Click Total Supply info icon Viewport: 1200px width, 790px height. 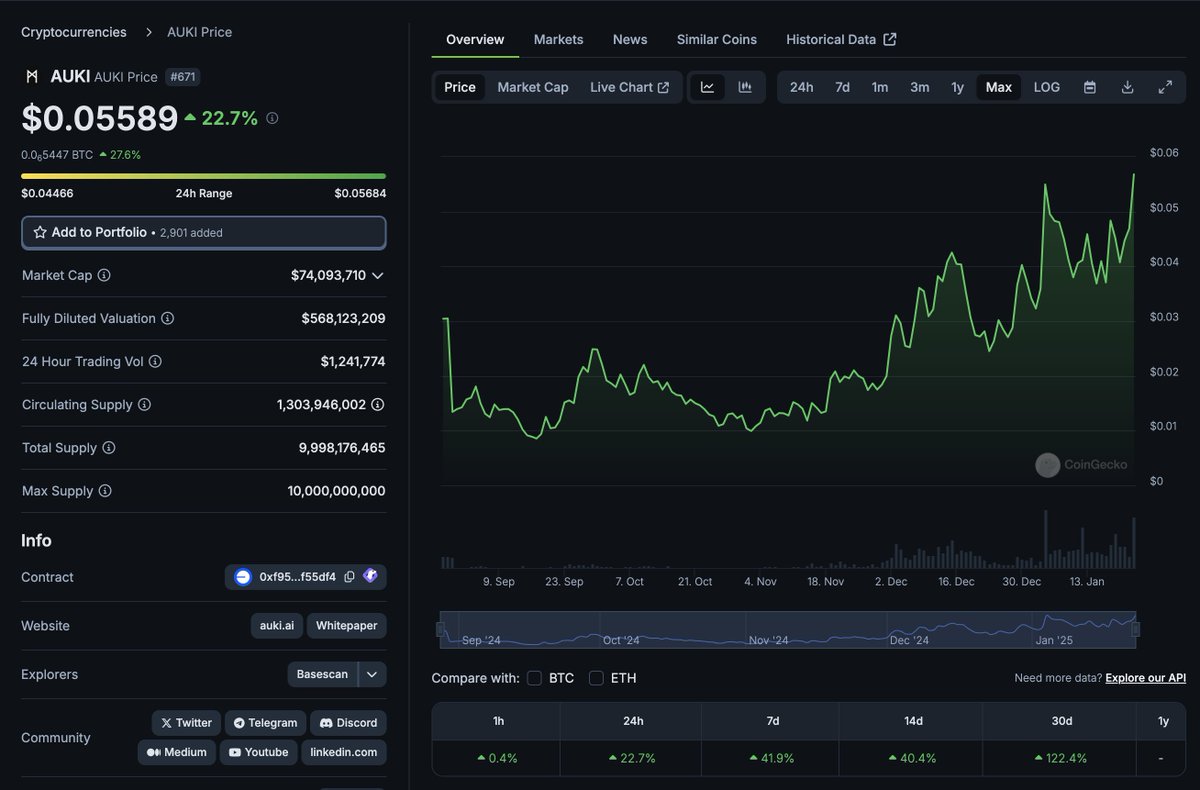[x=109, y=448]
